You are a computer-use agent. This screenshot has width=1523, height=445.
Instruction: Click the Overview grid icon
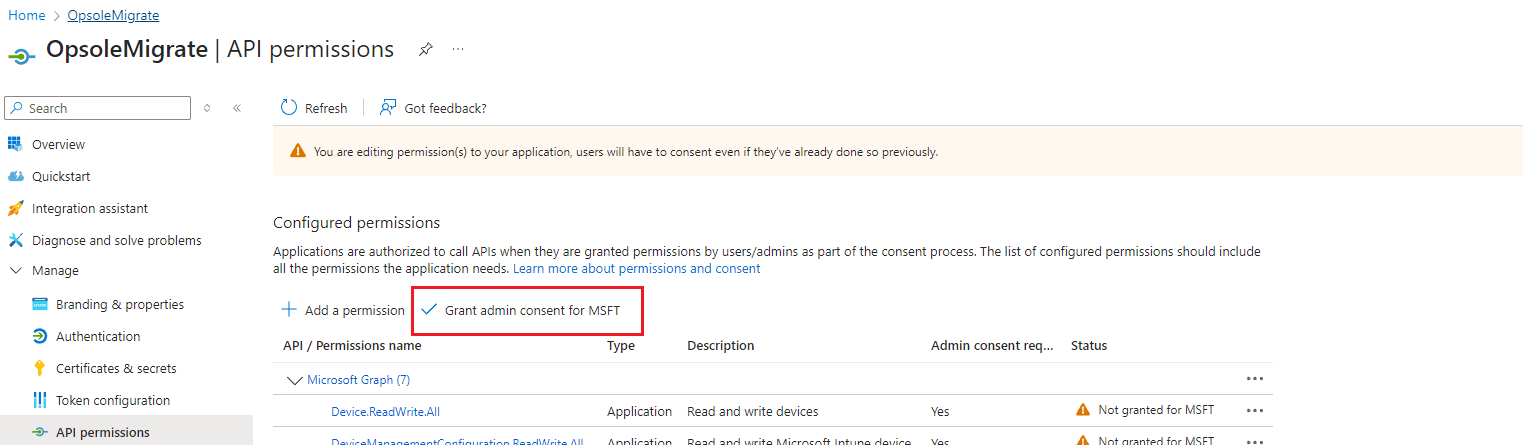[15, 144]
